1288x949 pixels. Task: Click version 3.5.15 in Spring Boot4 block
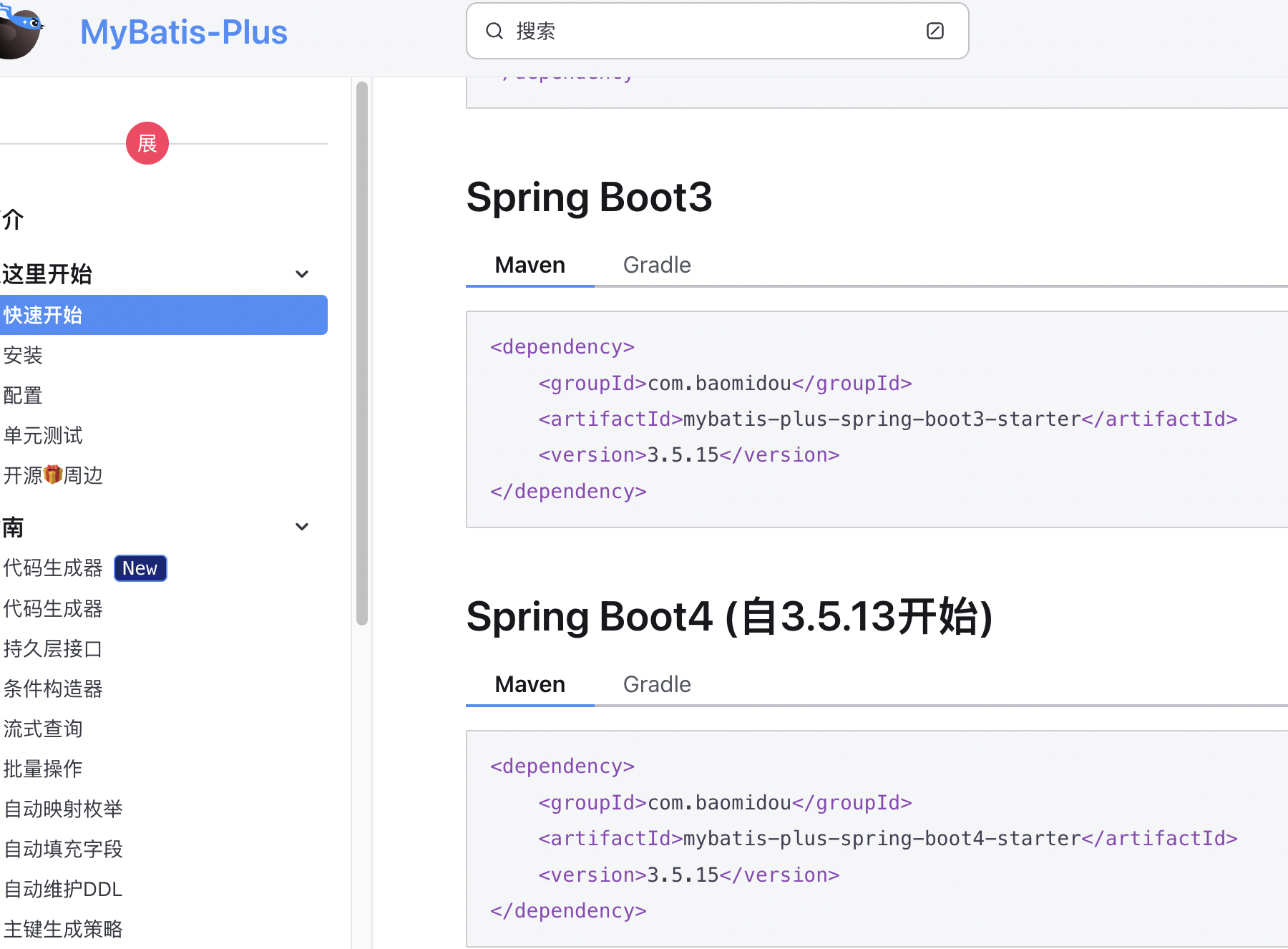[683, 875]
